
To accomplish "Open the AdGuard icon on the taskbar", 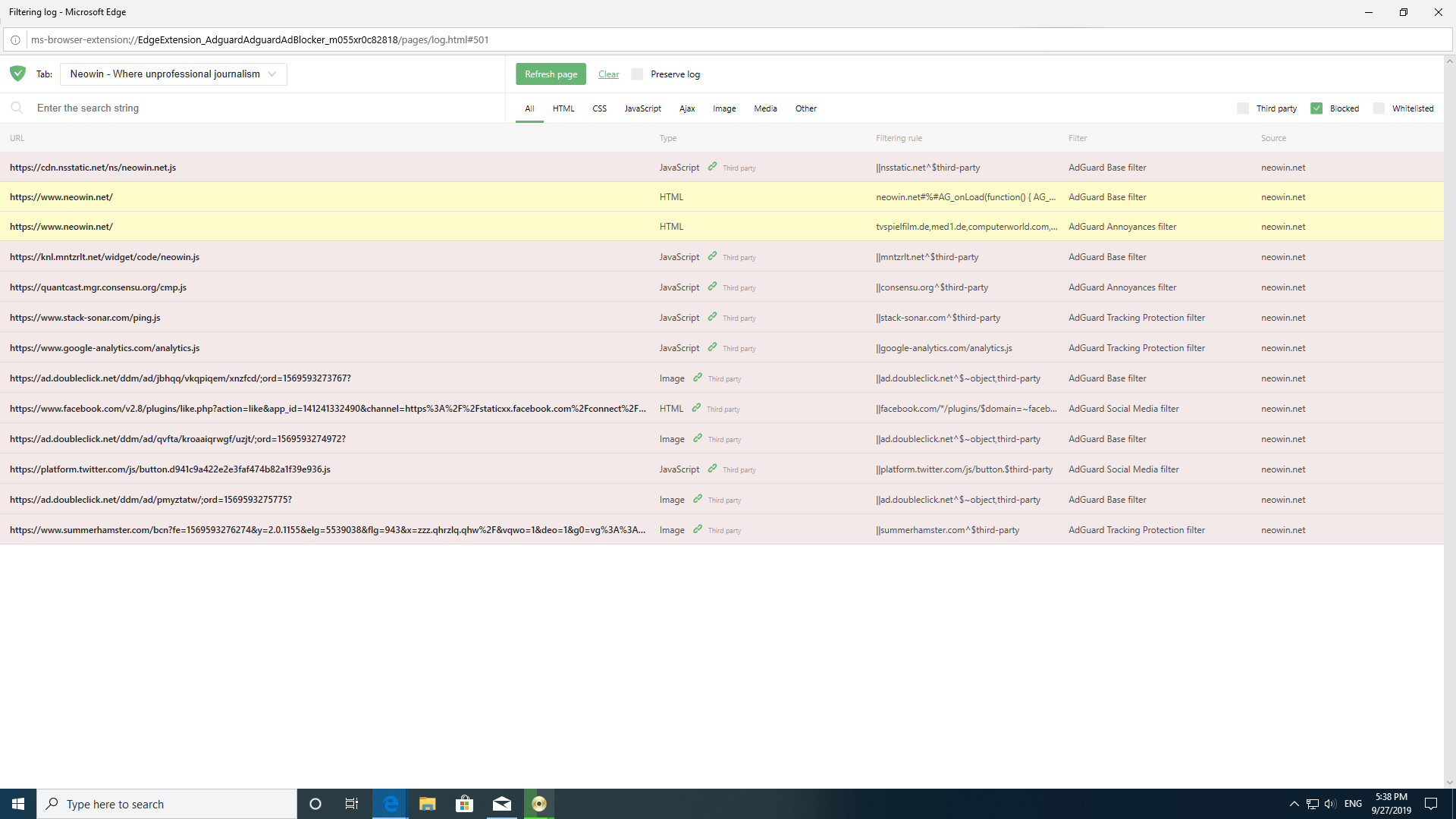I will tap(539, 803).
